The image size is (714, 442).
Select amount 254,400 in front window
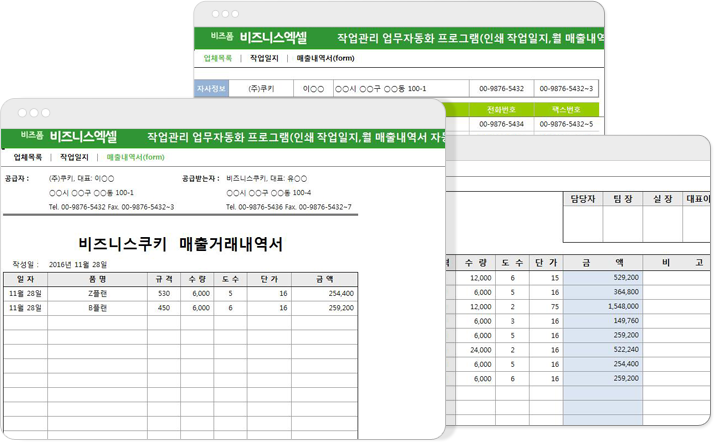tap(325, 294)
